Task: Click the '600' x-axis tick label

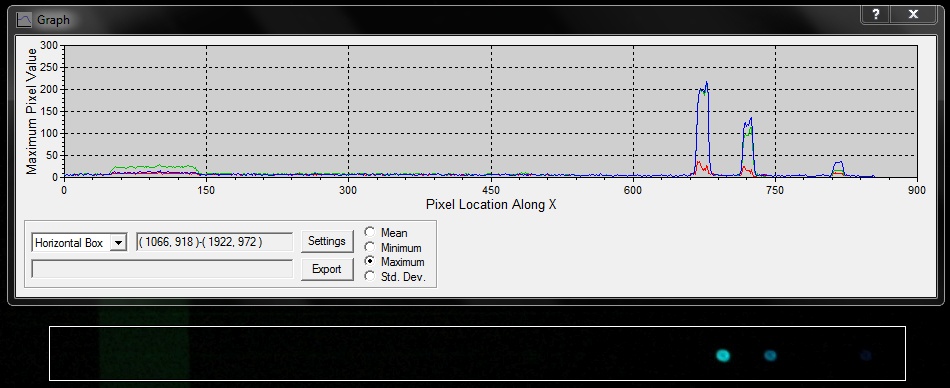Action: point(633,190)
